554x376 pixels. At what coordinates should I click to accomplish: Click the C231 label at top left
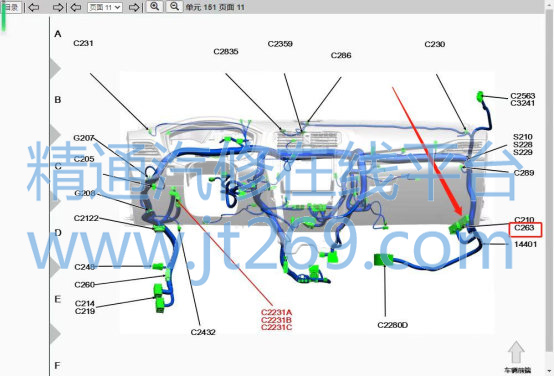coord(83,43)
